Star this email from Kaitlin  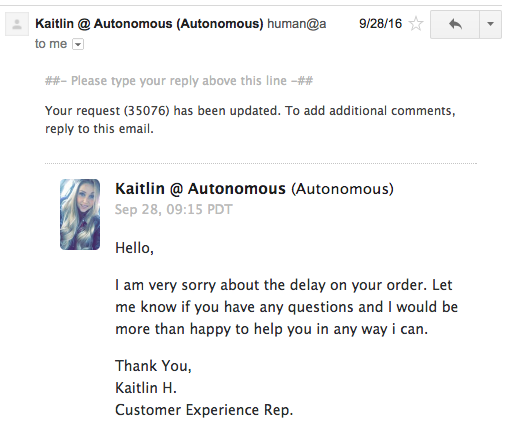(x=416, y=24)
